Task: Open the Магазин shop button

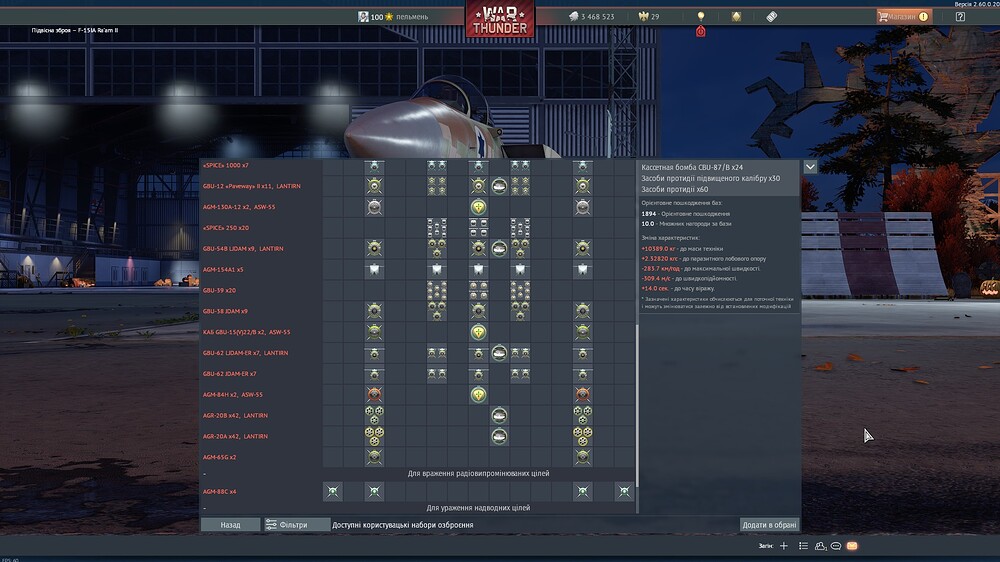Action: (x=904, y=17)
